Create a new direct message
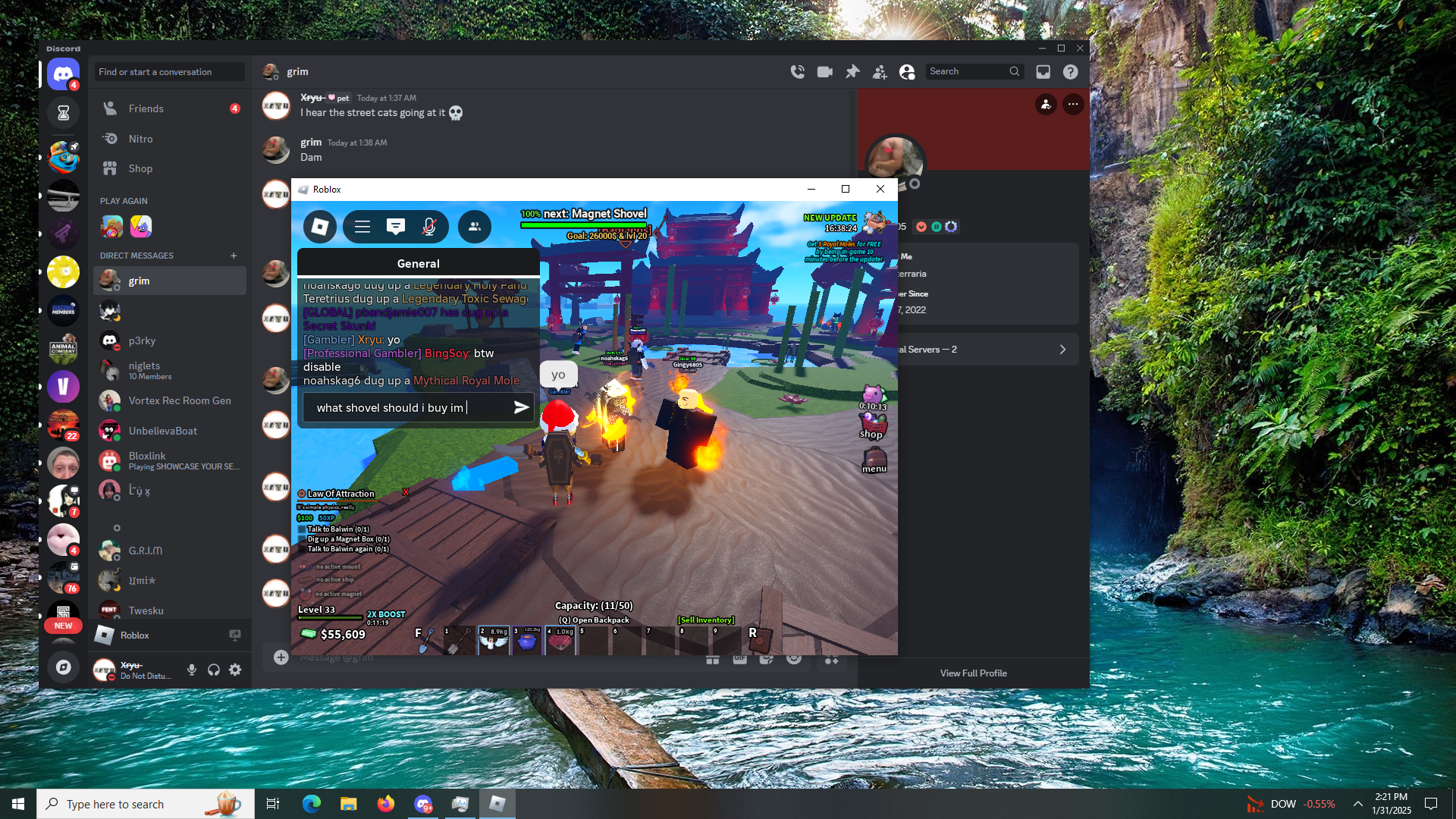1456x819 pixels. [x=234, y=256]
